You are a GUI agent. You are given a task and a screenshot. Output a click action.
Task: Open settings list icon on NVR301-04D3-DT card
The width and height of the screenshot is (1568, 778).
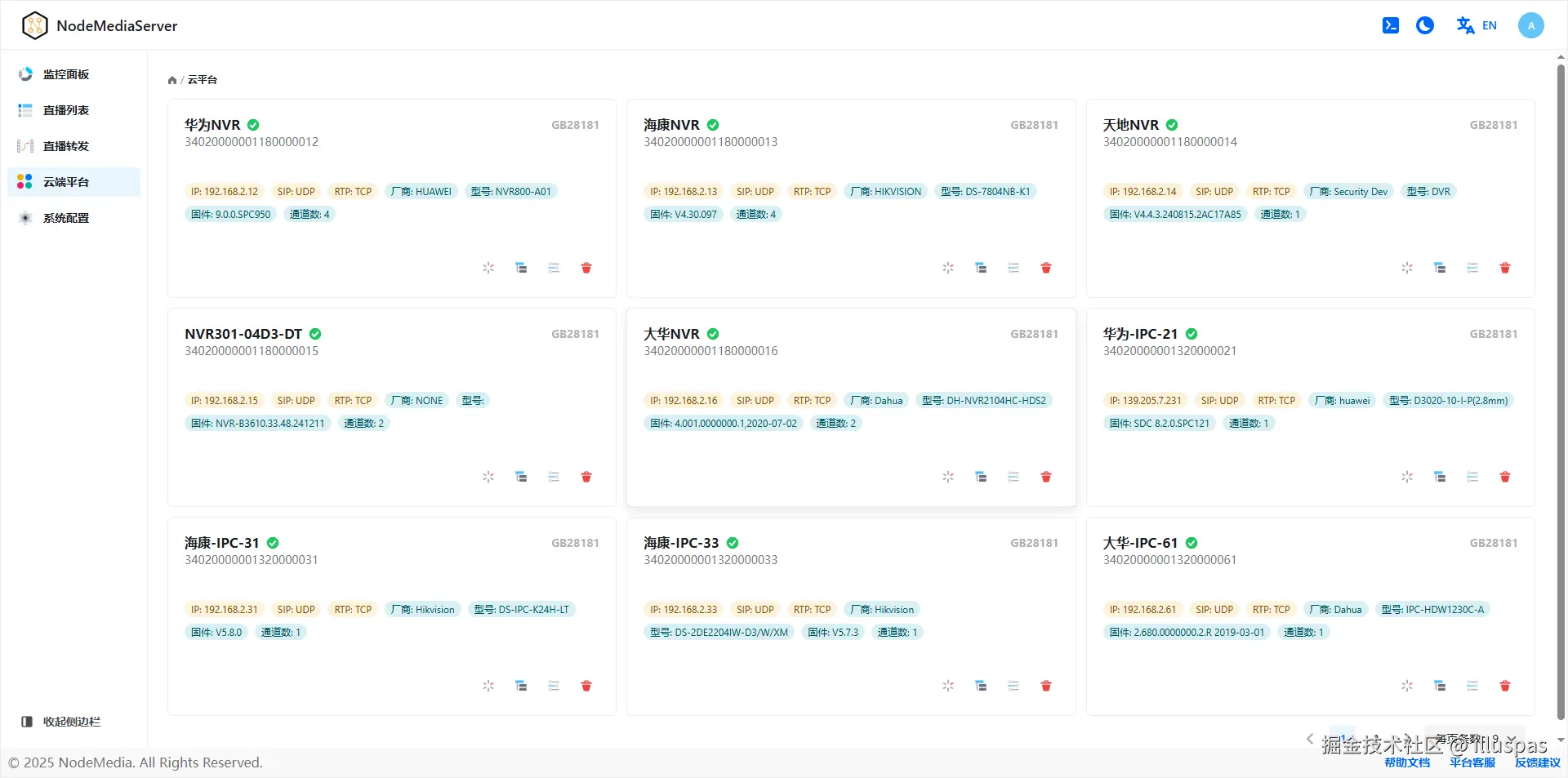[x=554, y=477]
